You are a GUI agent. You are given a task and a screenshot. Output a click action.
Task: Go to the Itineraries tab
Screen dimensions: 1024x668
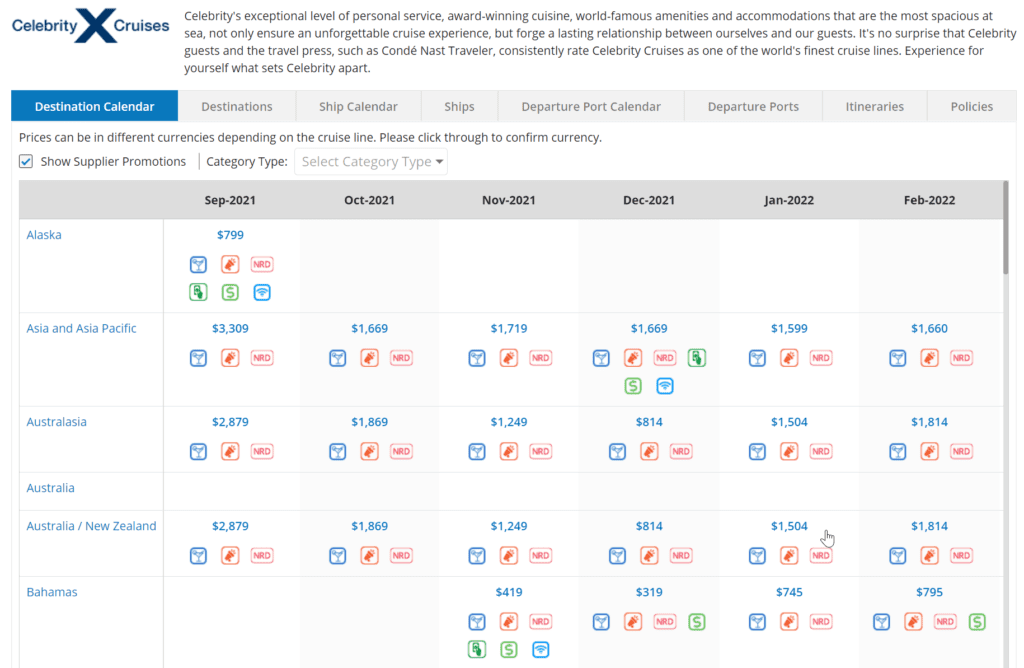point(874,106)
